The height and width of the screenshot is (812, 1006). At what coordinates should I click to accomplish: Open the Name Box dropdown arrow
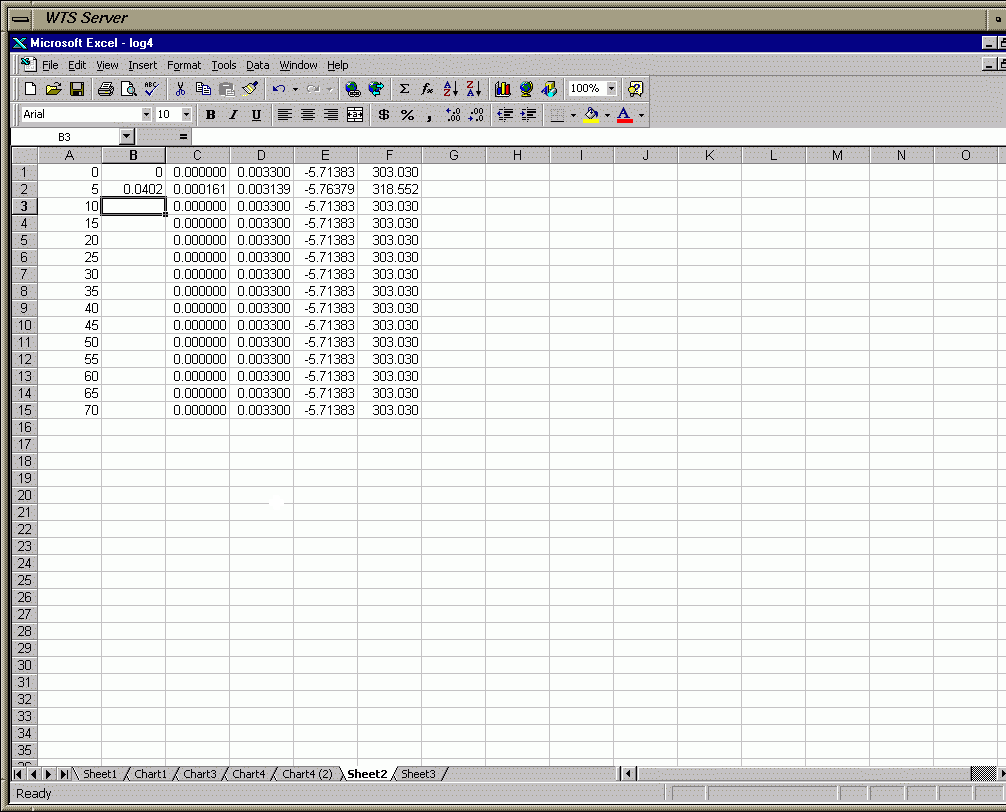coord(126,136)
